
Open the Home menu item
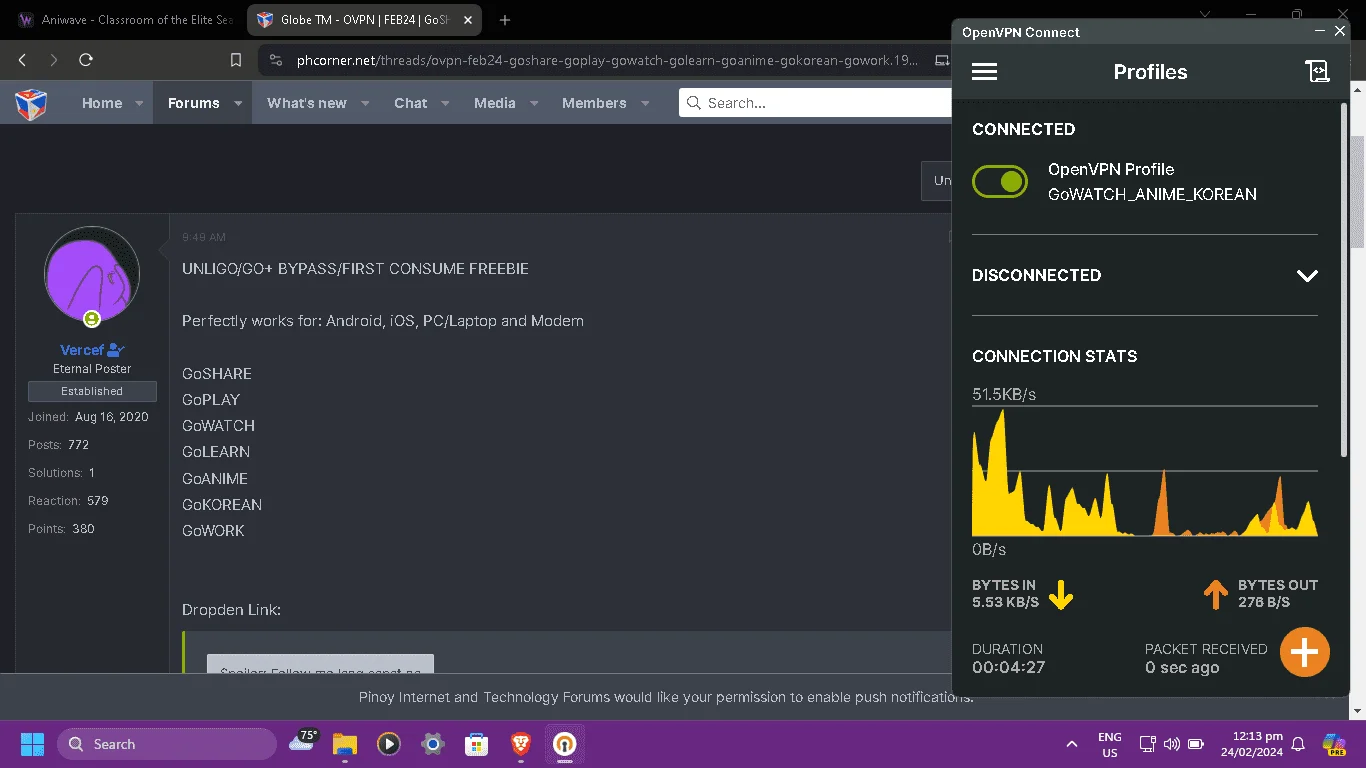102,103
